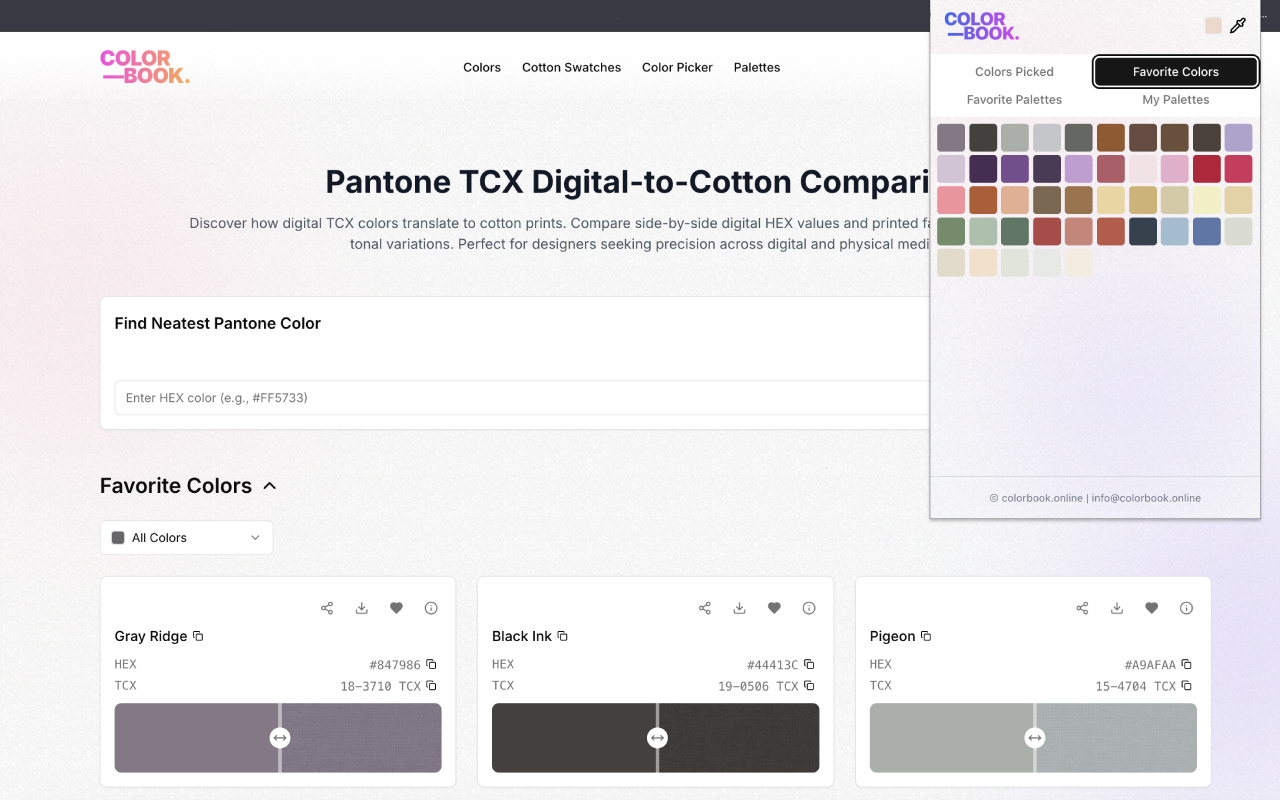
Task: Focus the Enter HEX color input field
Action: click(520, 398)
